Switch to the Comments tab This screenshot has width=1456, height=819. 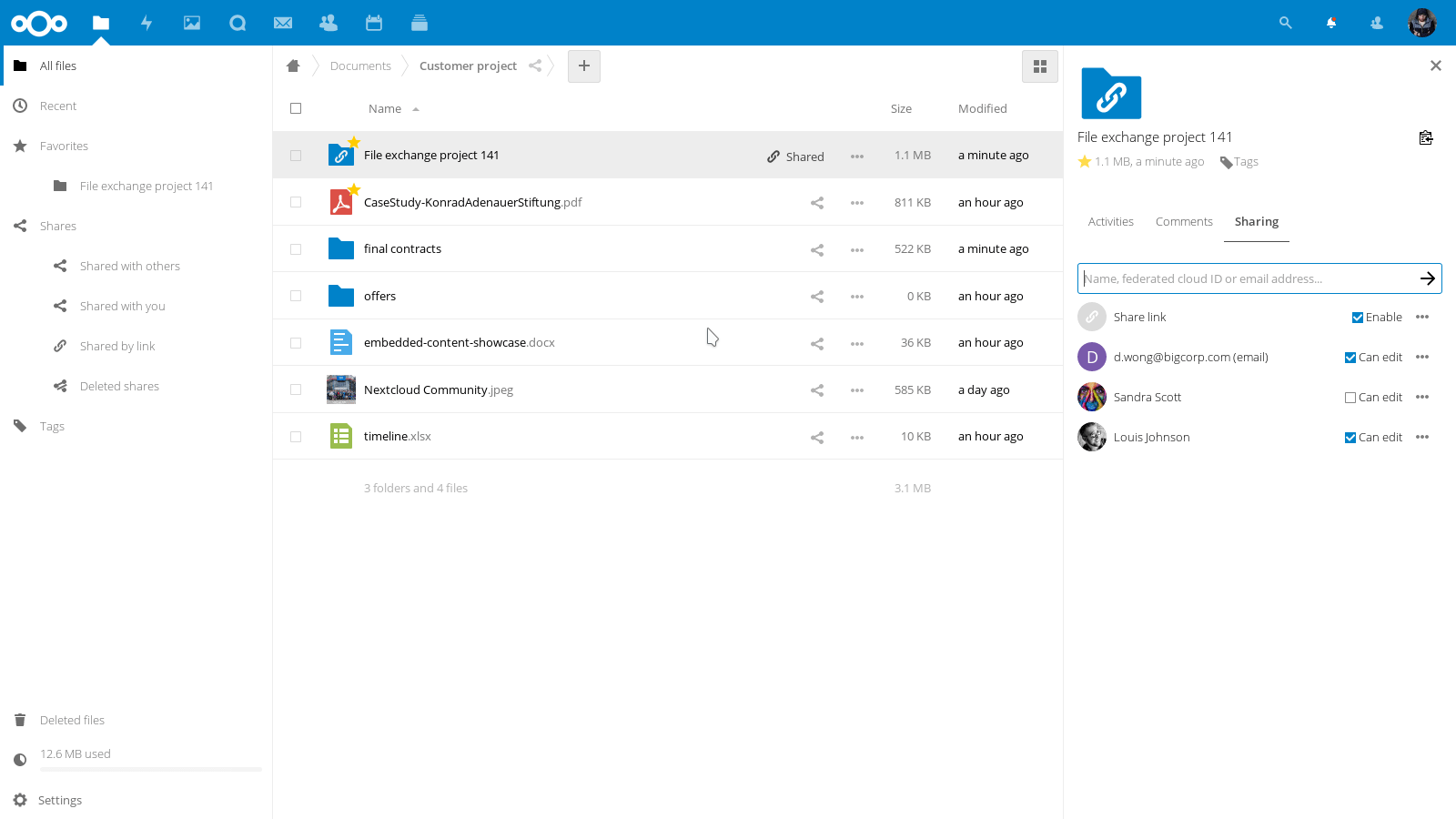(x=1183, y=221)
